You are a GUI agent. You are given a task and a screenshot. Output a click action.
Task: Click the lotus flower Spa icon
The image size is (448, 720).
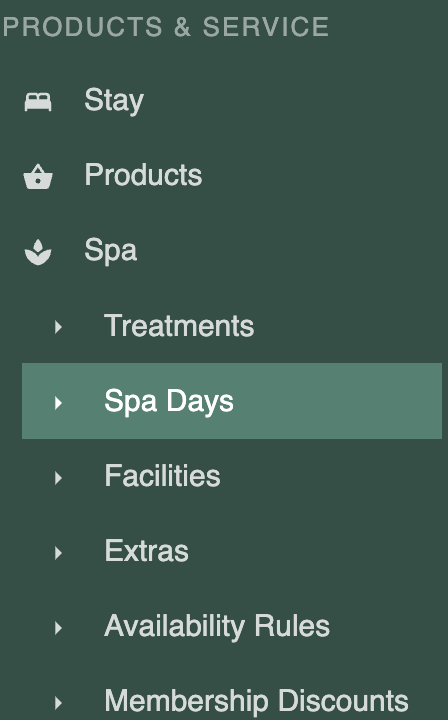[x=38, y=252]
